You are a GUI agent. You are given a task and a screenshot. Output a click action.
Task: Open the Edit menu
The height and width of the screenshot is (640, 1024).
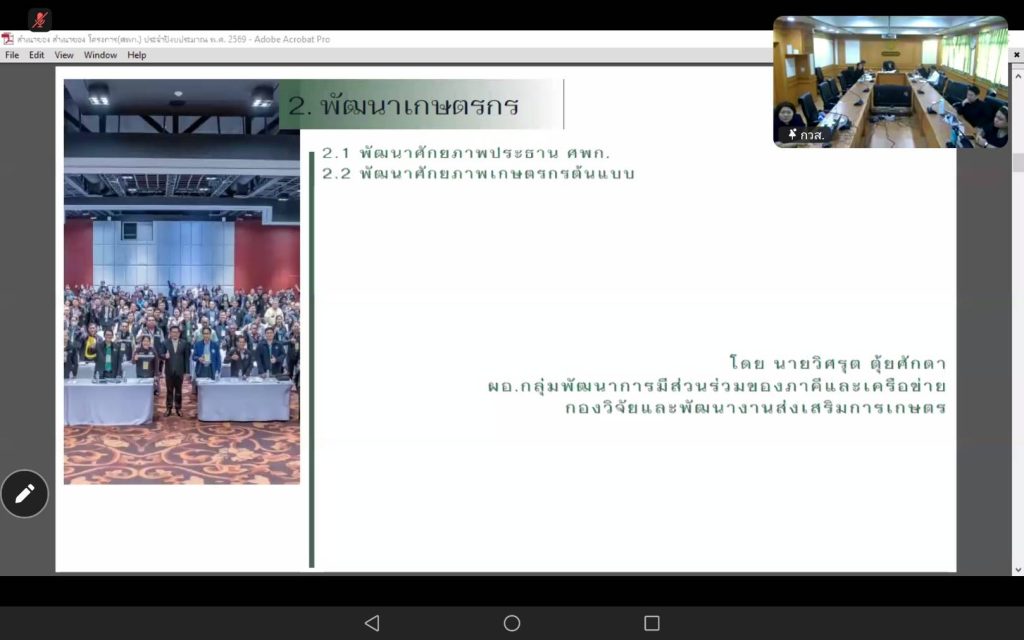coord(36,55)
